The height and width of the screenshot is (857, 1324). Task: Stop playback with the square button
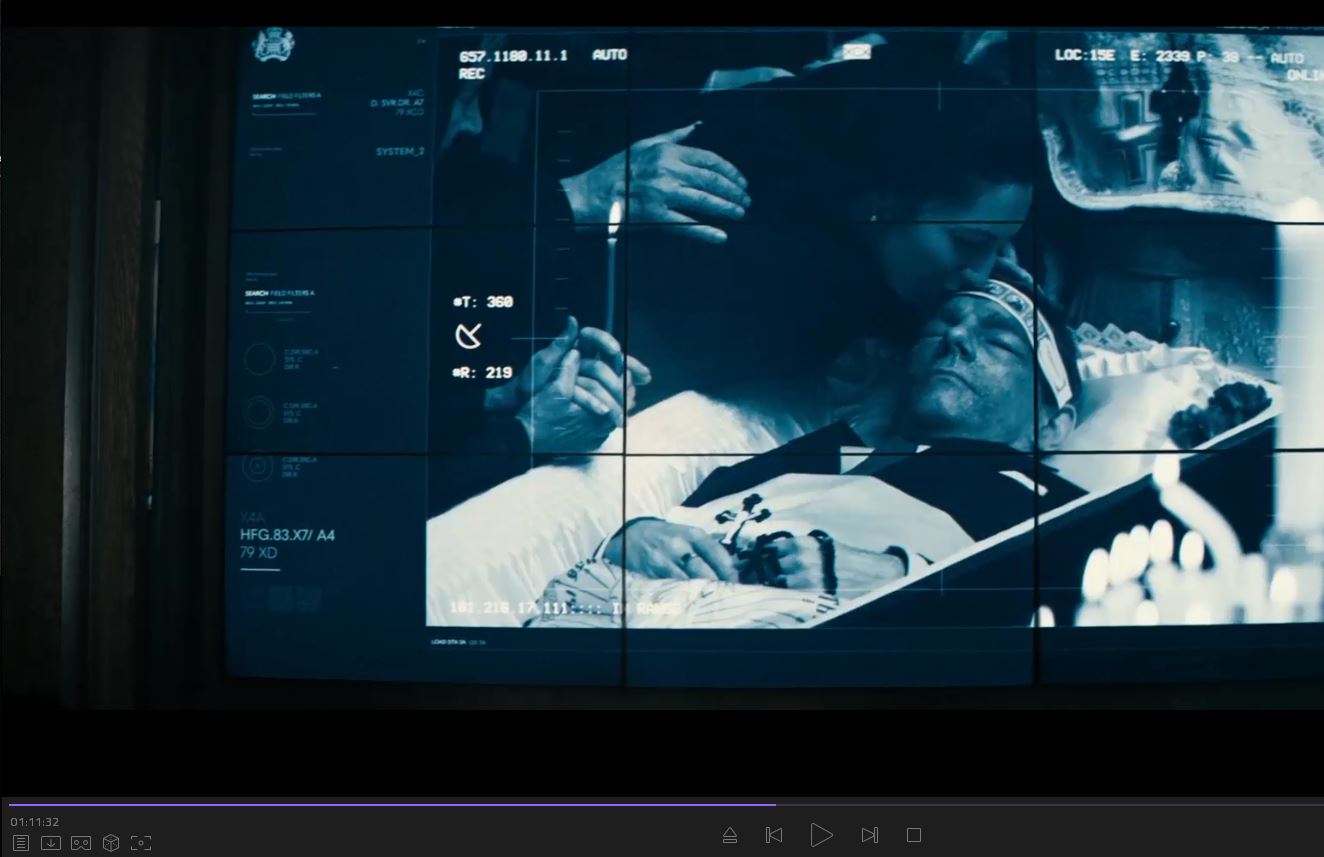click(x=913, y=835)
